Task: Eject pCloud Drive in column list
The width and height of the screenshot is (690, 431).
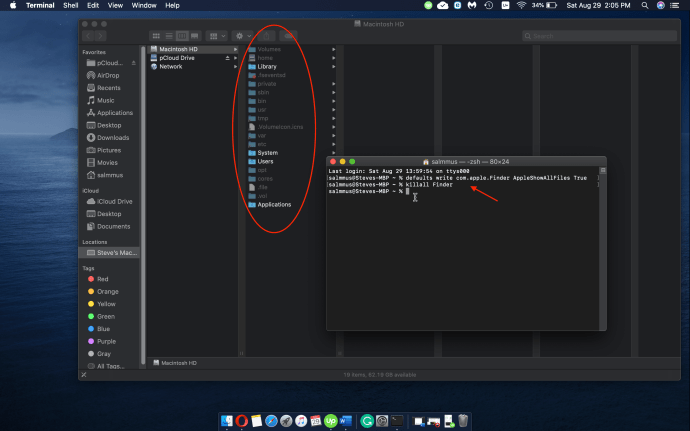Action: [228, 58]
